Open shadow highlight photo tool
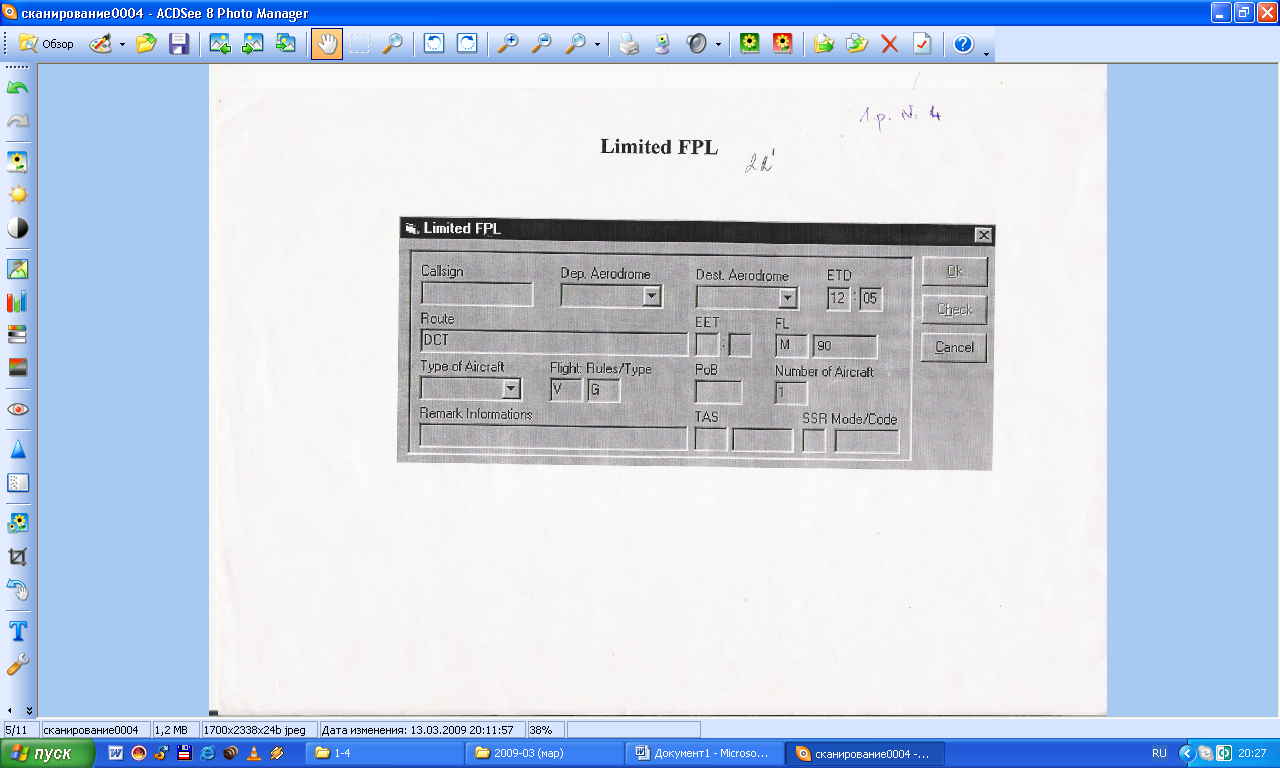This screenshot has height=768, width=1280. click(18, 269)
